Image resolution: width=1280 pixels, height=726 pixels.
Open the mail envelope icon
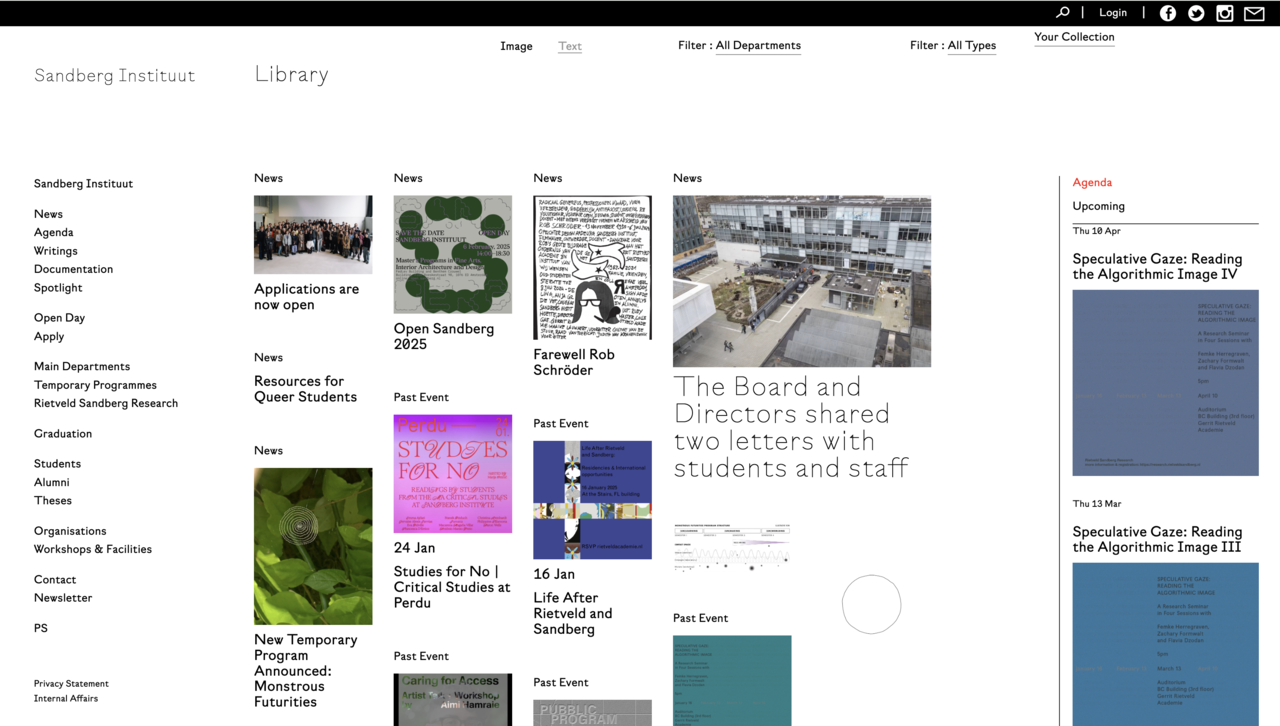[1254, 13]
